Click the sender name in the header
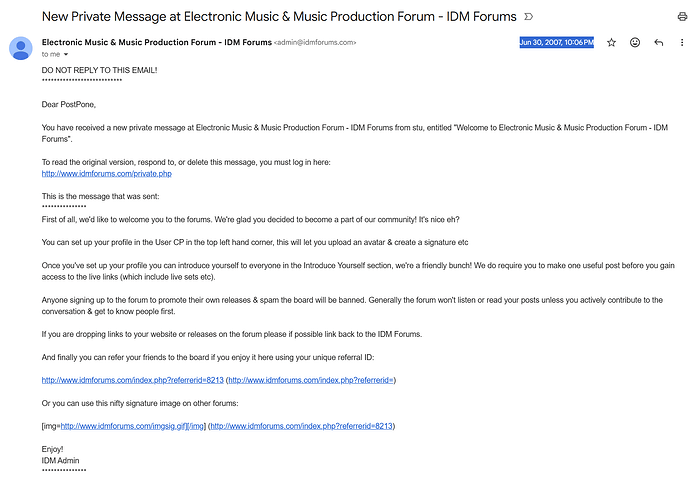Image resolution: width=690 pixels, height=480 pixels. 156,42
